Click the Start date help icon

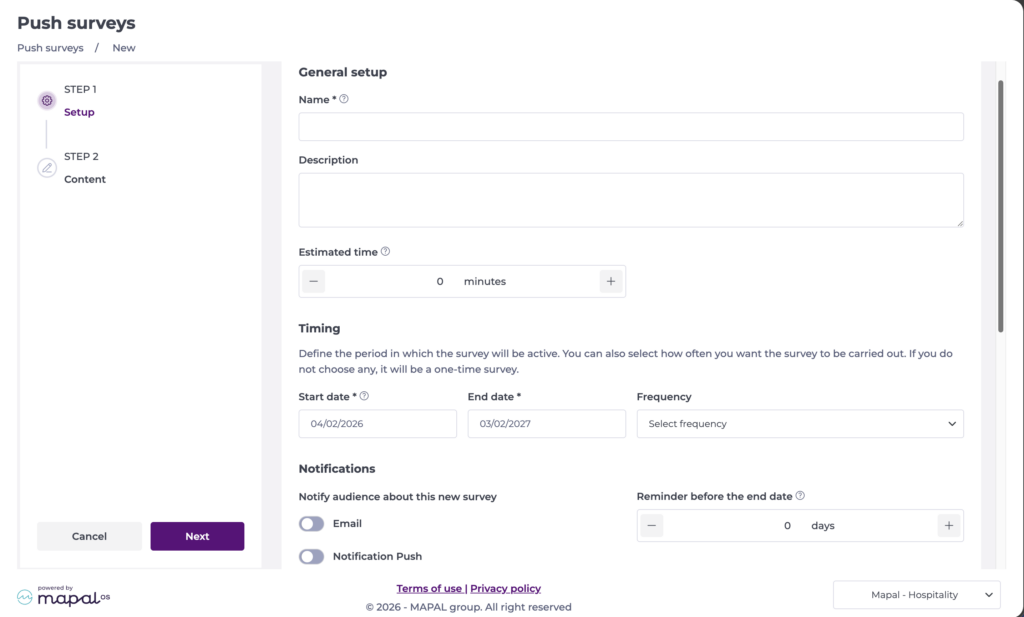click(364, 396)
